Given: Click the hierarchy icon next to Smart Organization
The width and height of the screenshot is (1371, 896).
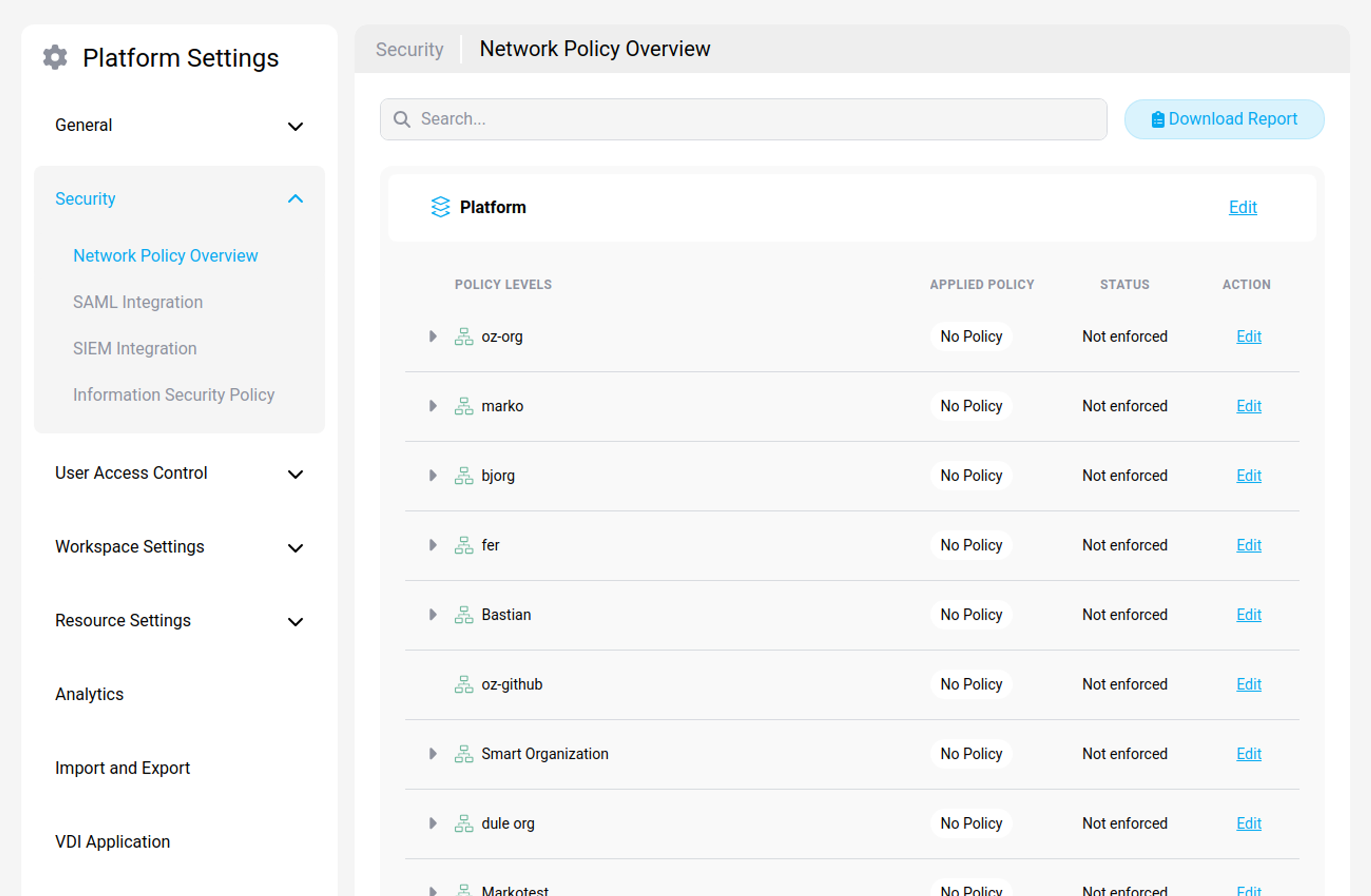Looking at the screenshot, I should coord(464,754).
